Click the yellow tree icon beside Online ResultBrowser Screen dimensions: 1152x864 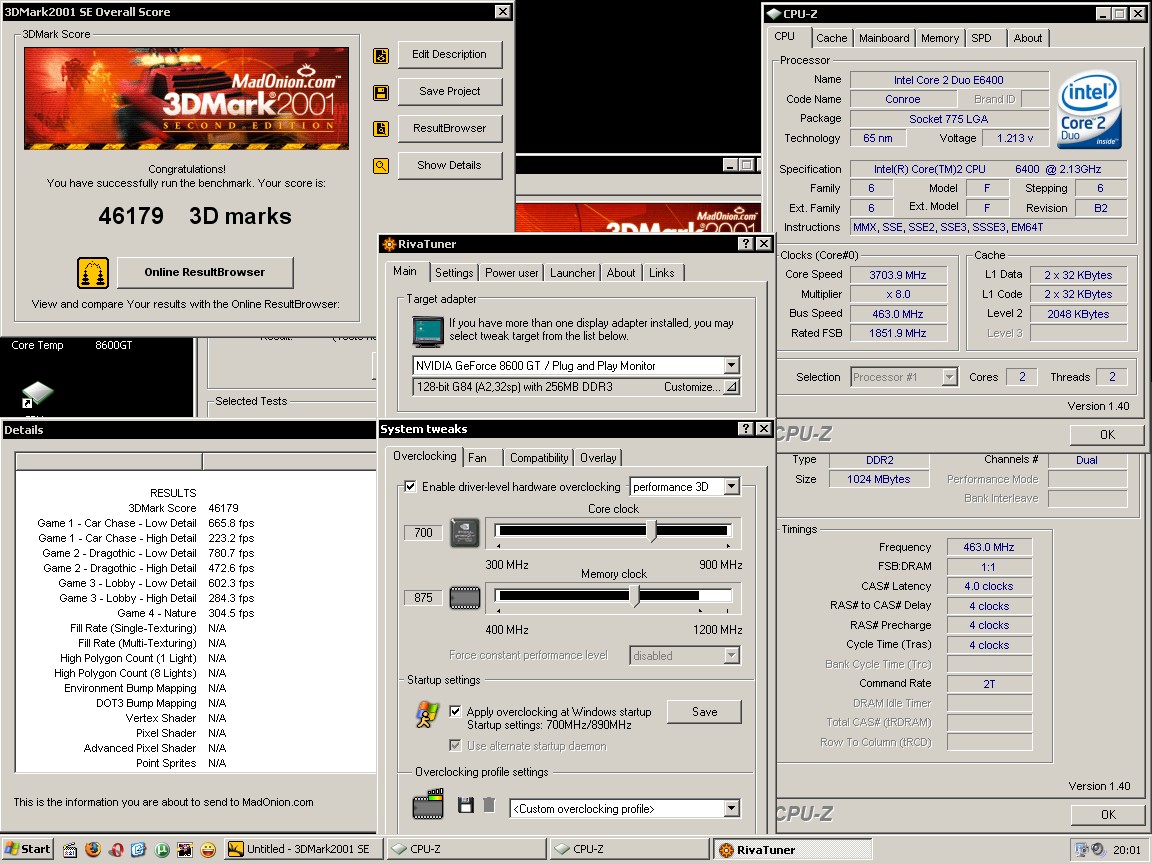coord(93,273)
